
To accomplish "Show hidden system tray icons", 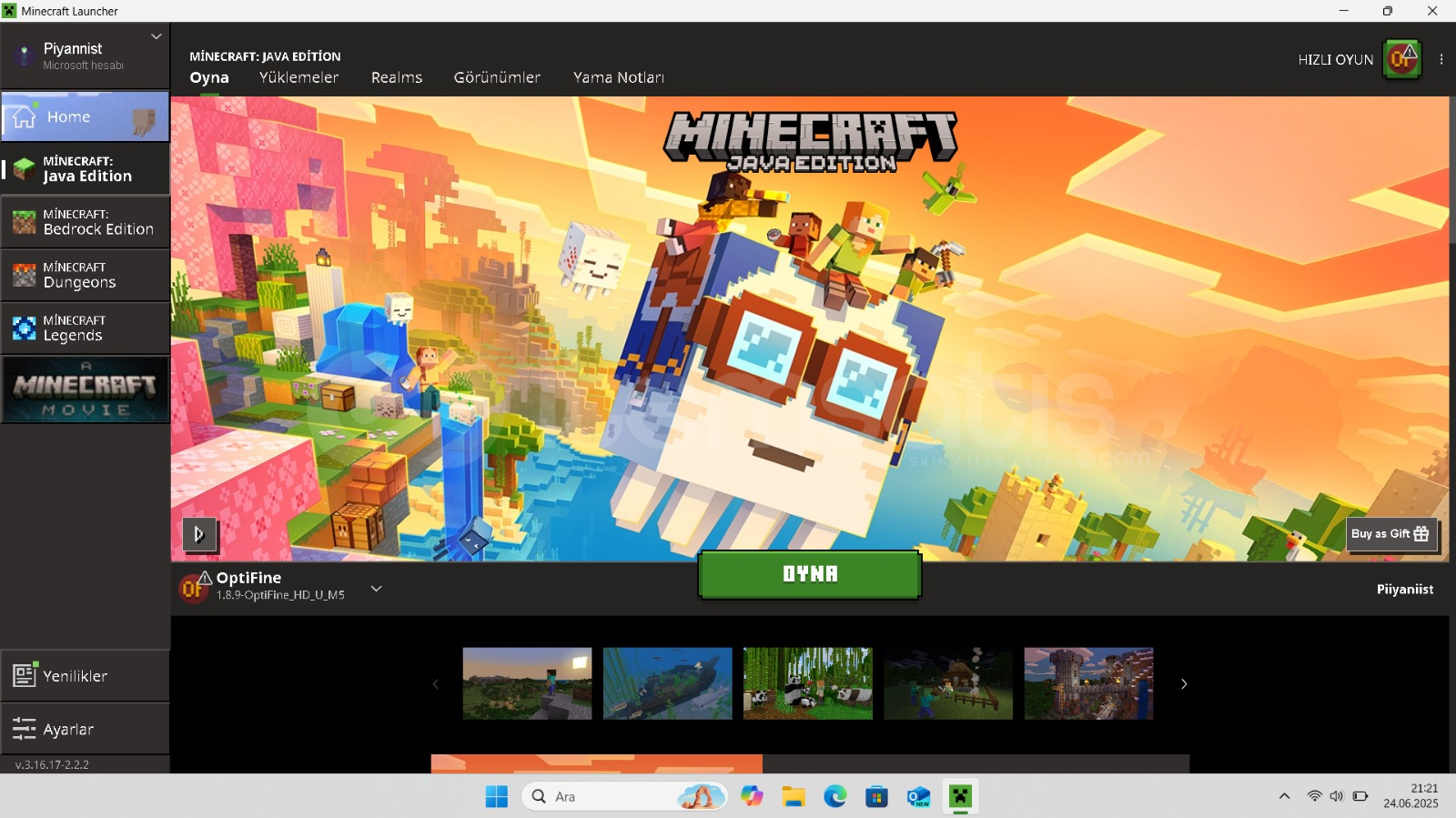I will pos(1284,796).
